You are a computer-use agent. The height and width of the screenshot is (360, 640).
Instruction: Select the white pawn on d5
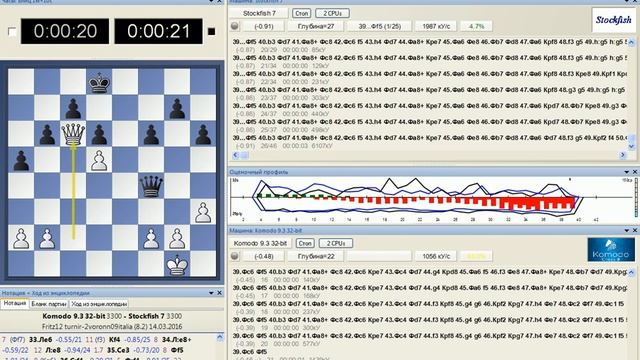tap(99, 160)
